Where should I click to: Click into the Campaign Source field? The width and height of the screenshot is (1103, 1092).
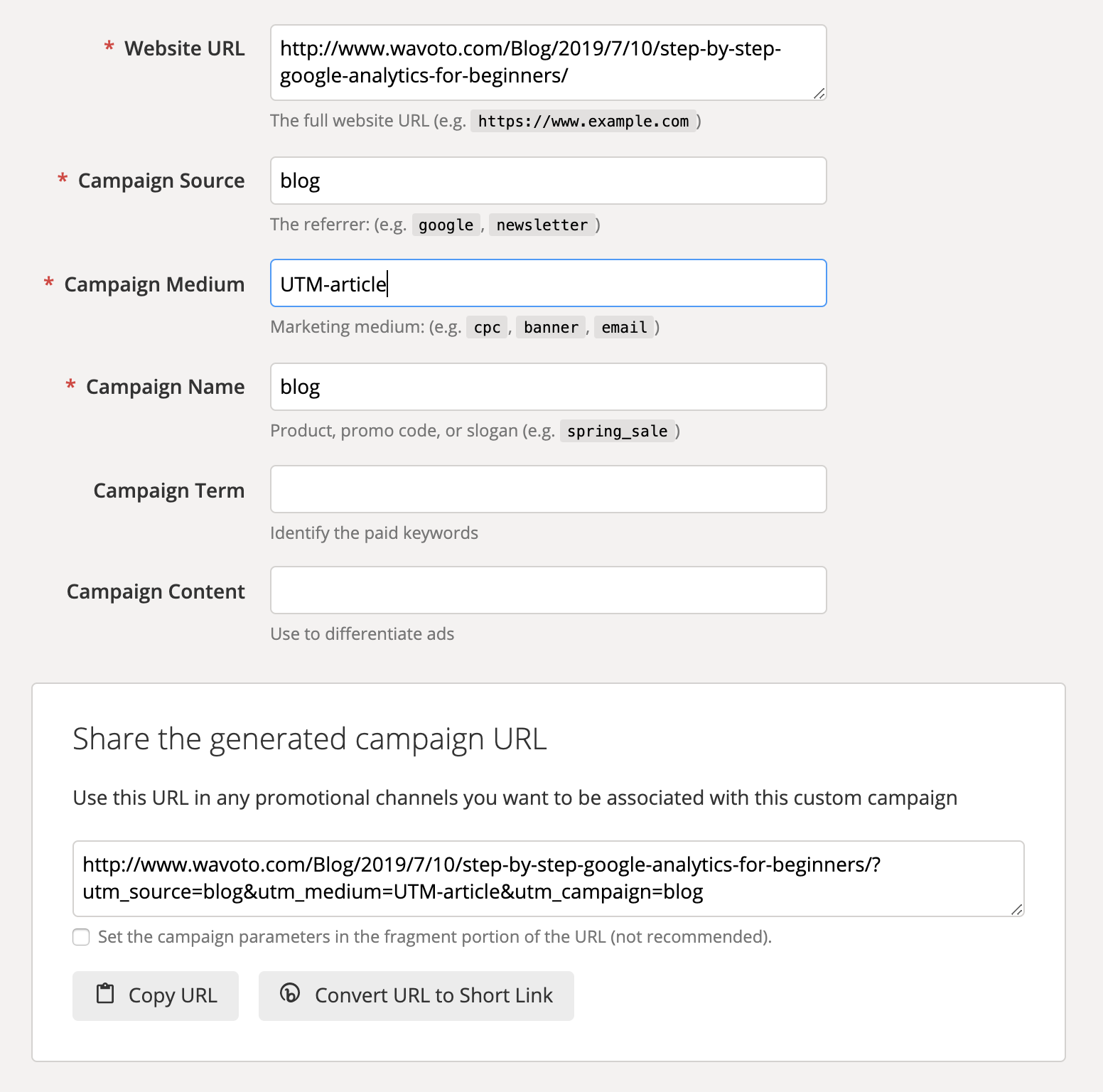(548, 181)
